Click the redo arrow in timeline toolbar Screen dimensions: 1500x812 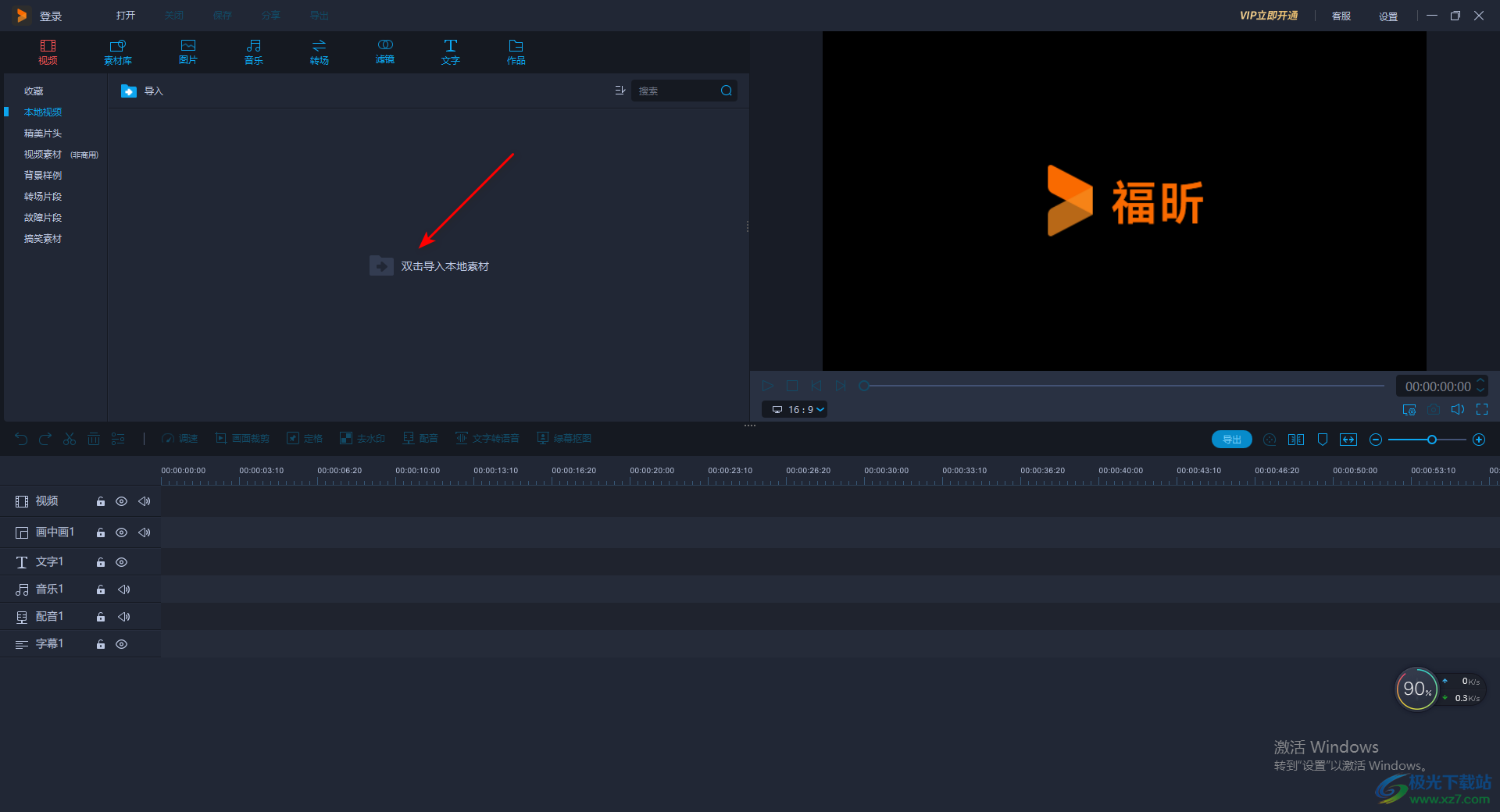pos(45,439)
